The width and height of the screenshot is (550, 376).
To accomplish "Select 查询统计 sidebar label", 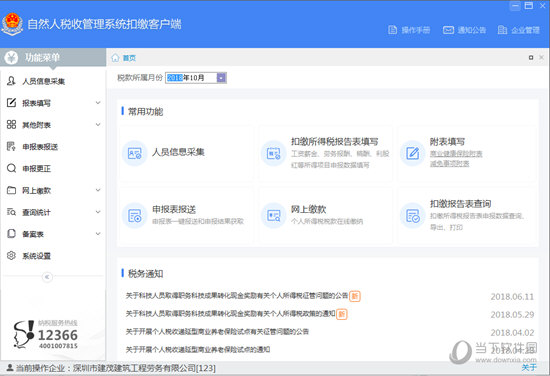I will point(36,212).
